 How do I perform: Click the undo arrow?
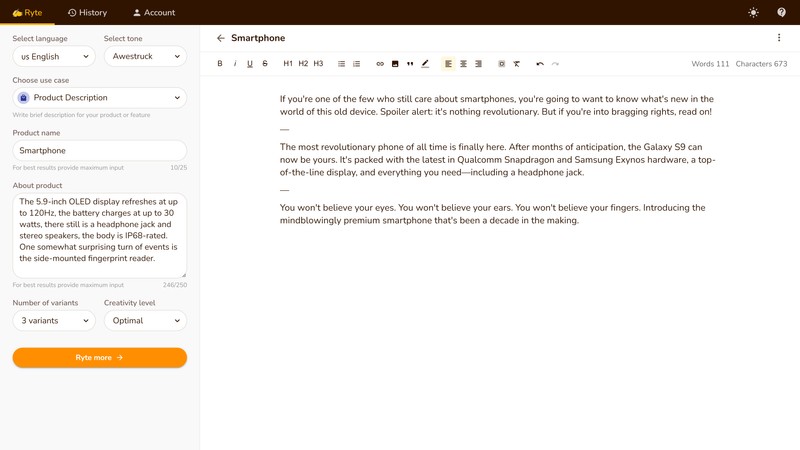[540, 64]
